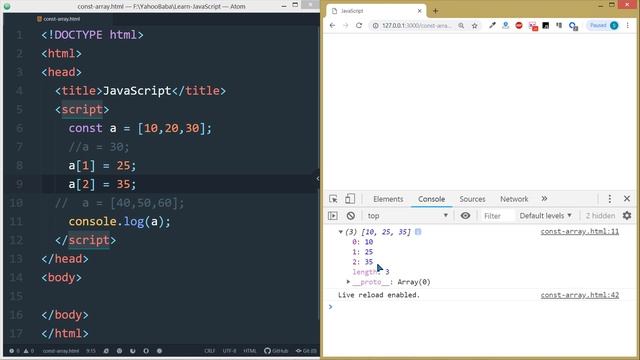This screenshot has height=360, width=640.
Task: Toggle the live expression eye icon
Action: [x=465, y=216]
